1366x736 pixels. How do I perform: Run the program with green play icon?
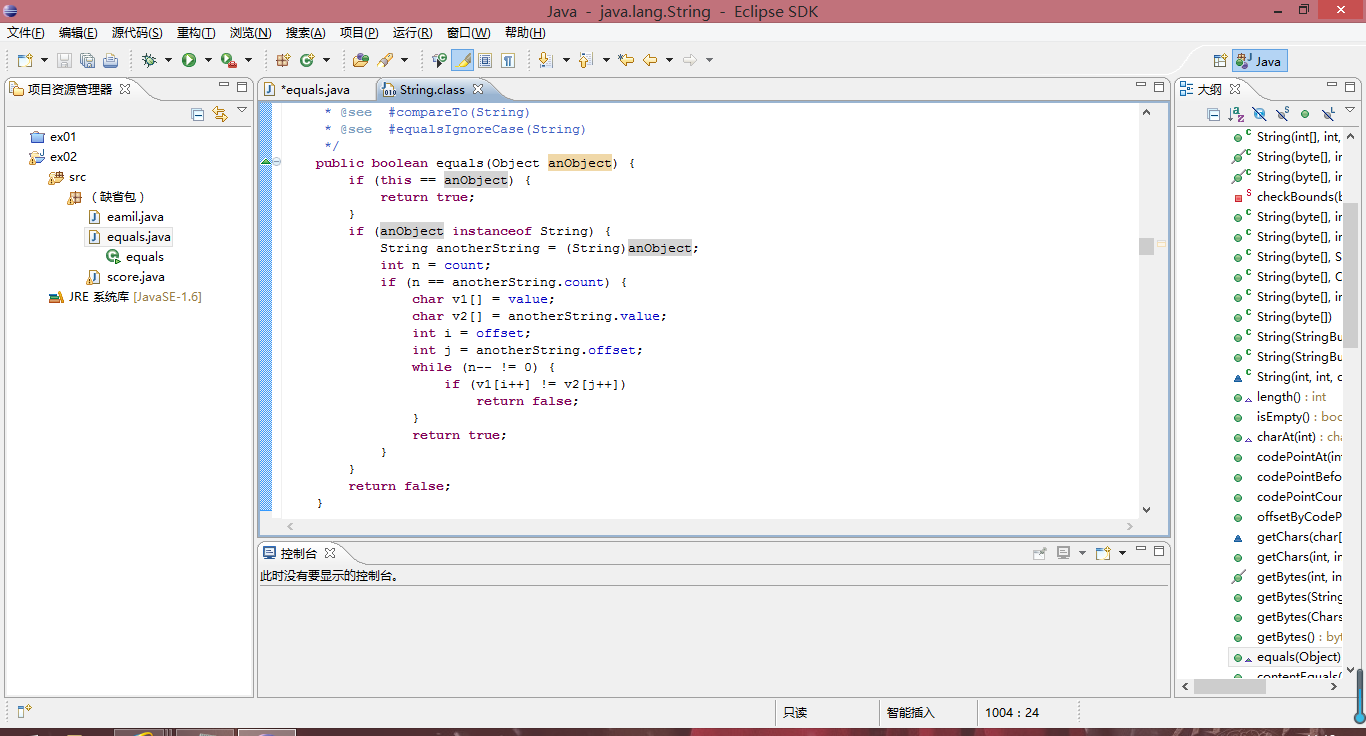pyautogui.click(x=189, y=60)
